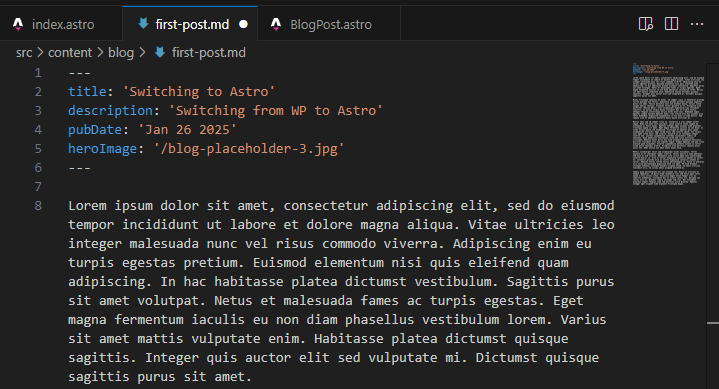Open the preview to the side icon
Screen dimensions: 719x389
click(646, 24)
